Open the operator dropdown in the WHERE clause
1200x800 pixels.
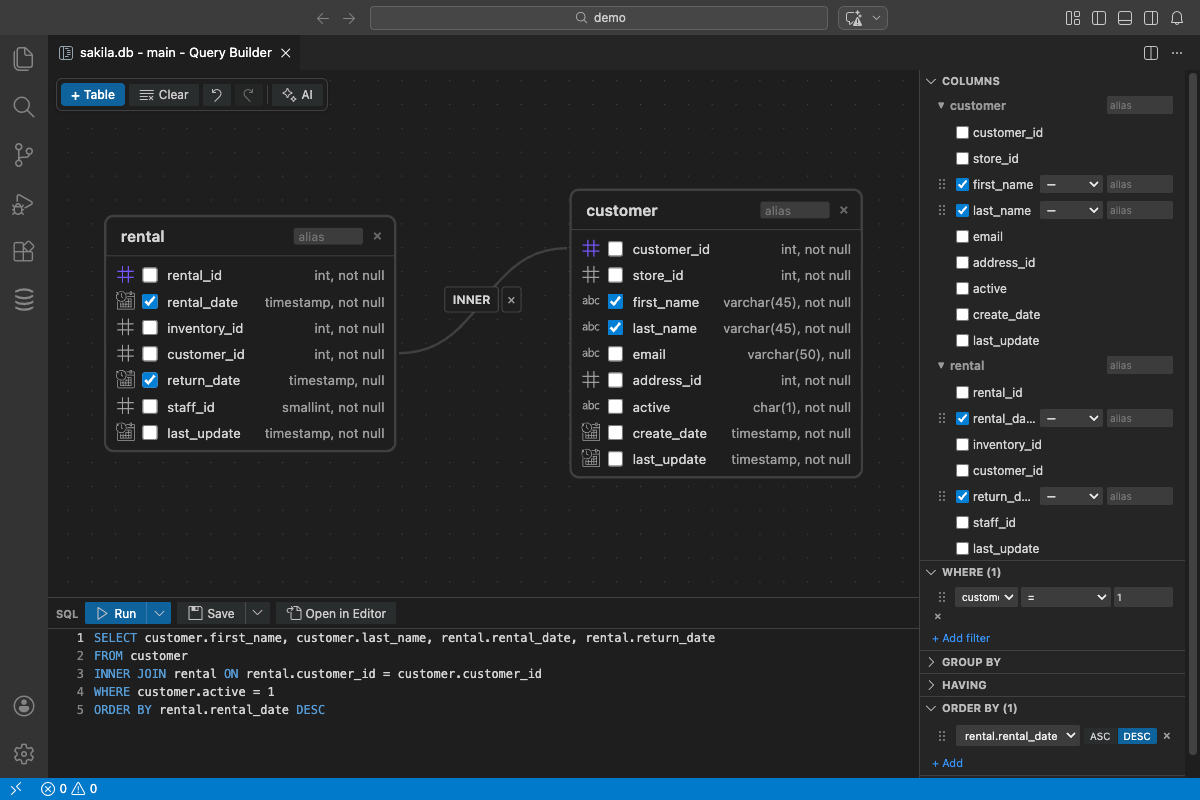(1065, 596)
